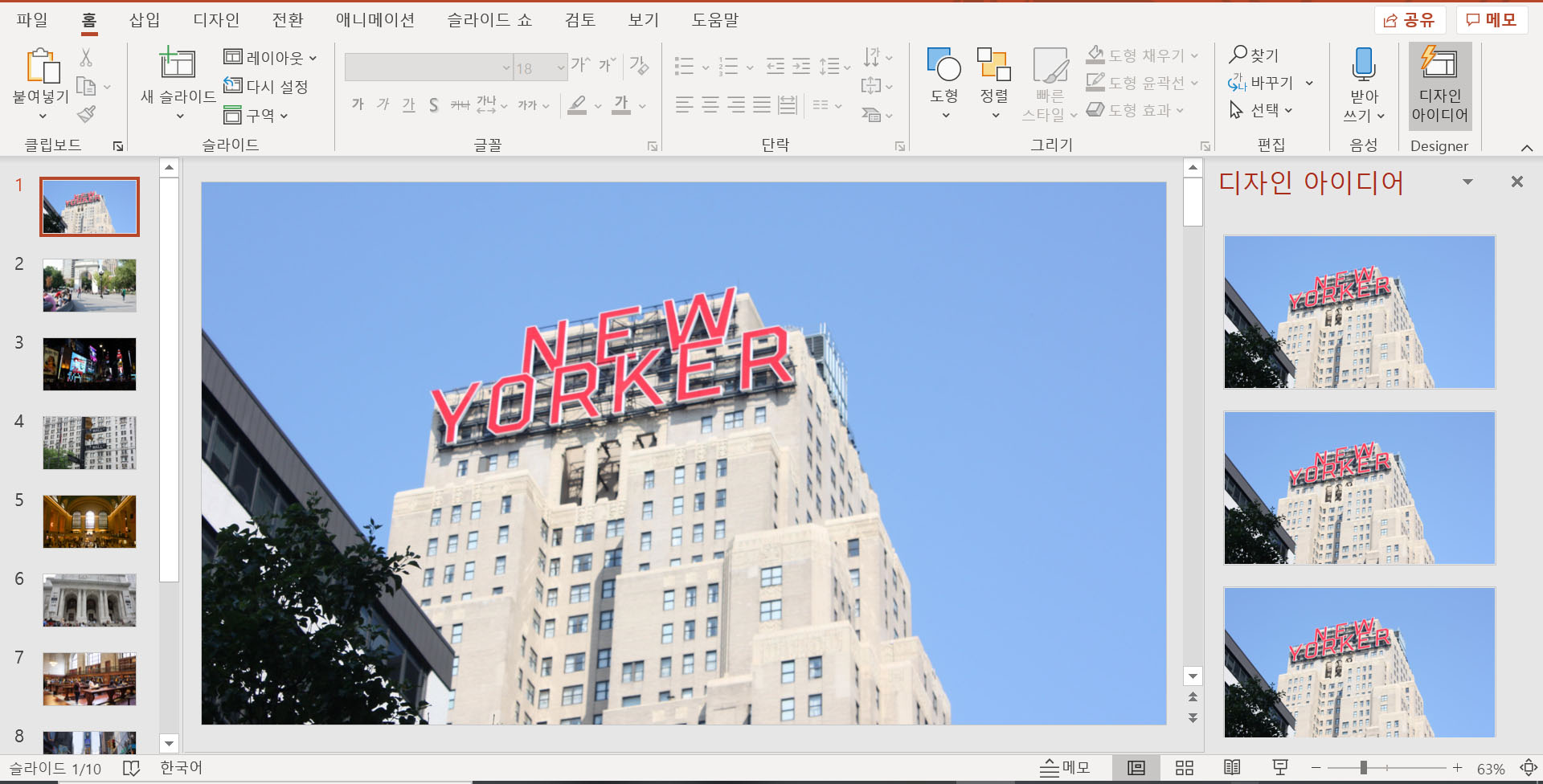
Task: Toggle text shadow S button
Action: click(434, 104)
